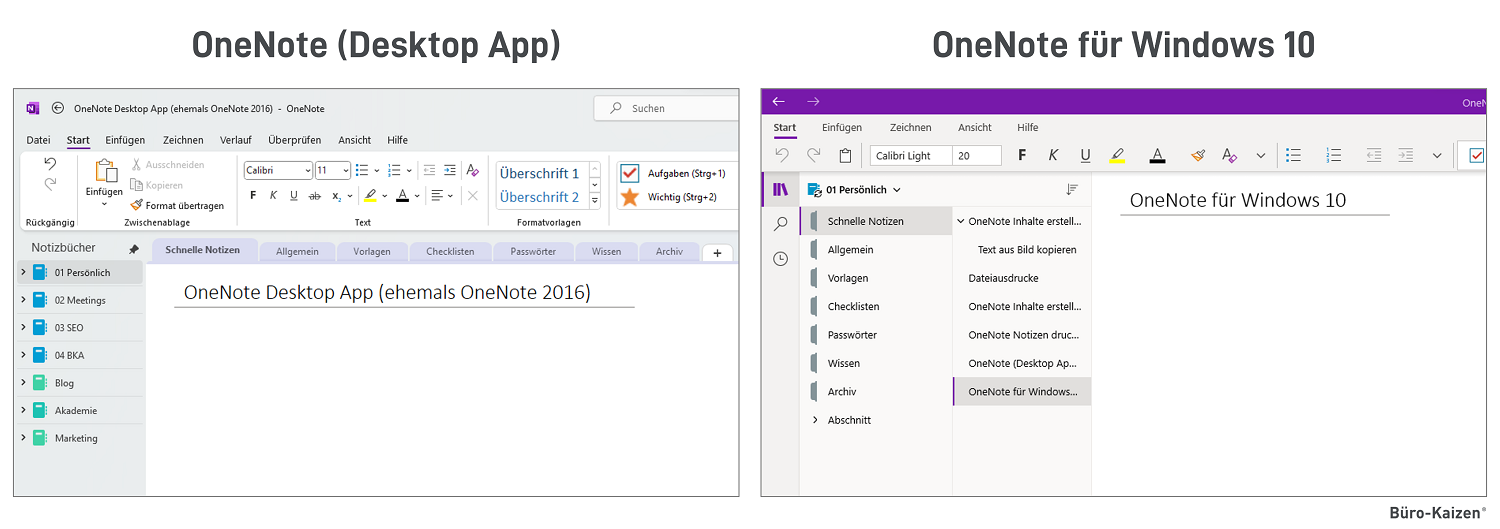
Task: Open the Verlauf tab
Action: [236, 140]
